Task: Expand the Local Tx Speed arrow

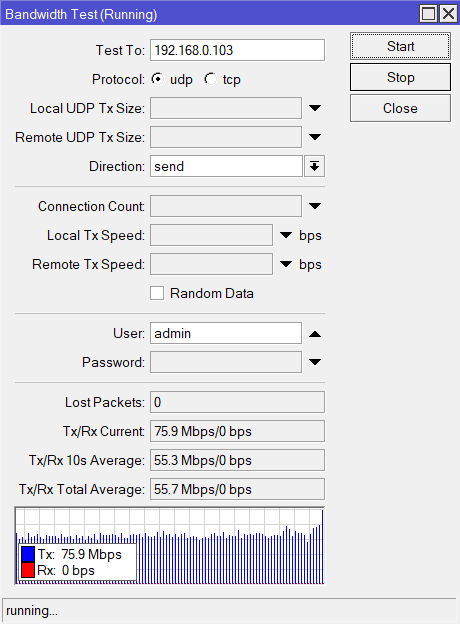Action: pyautogui.click(x=286, y=235)
